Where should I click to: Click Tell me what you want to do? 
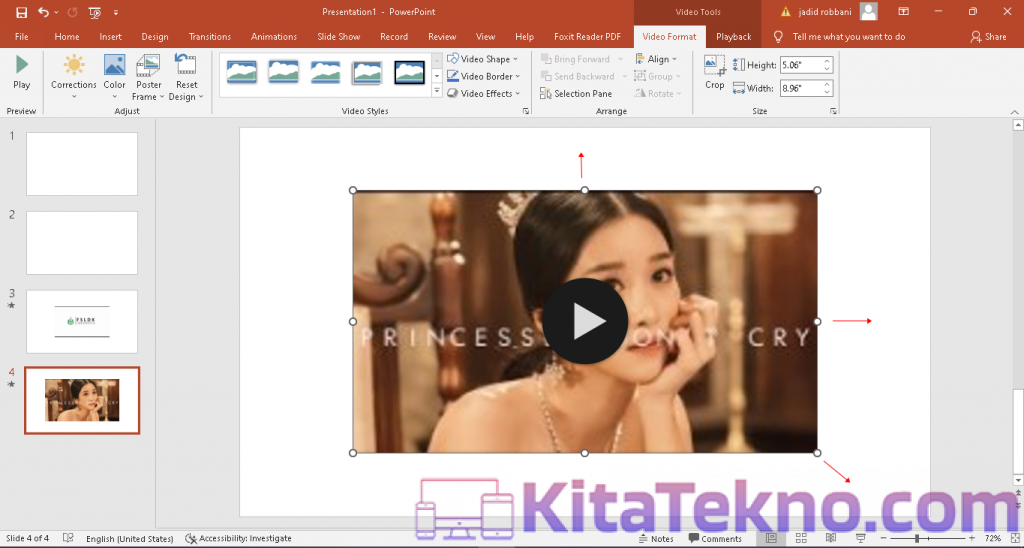[848, 37]
